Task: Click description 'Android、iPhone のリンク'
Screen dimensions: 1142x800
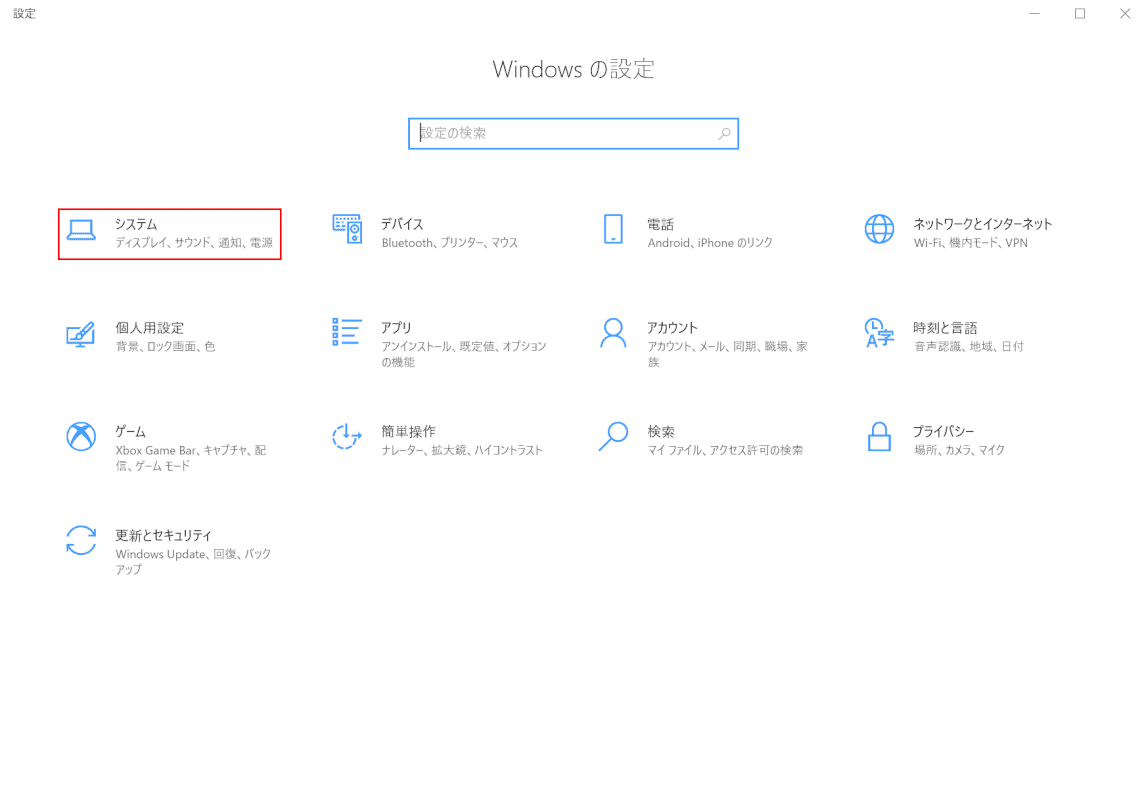Action: click(x=709, y=243)
